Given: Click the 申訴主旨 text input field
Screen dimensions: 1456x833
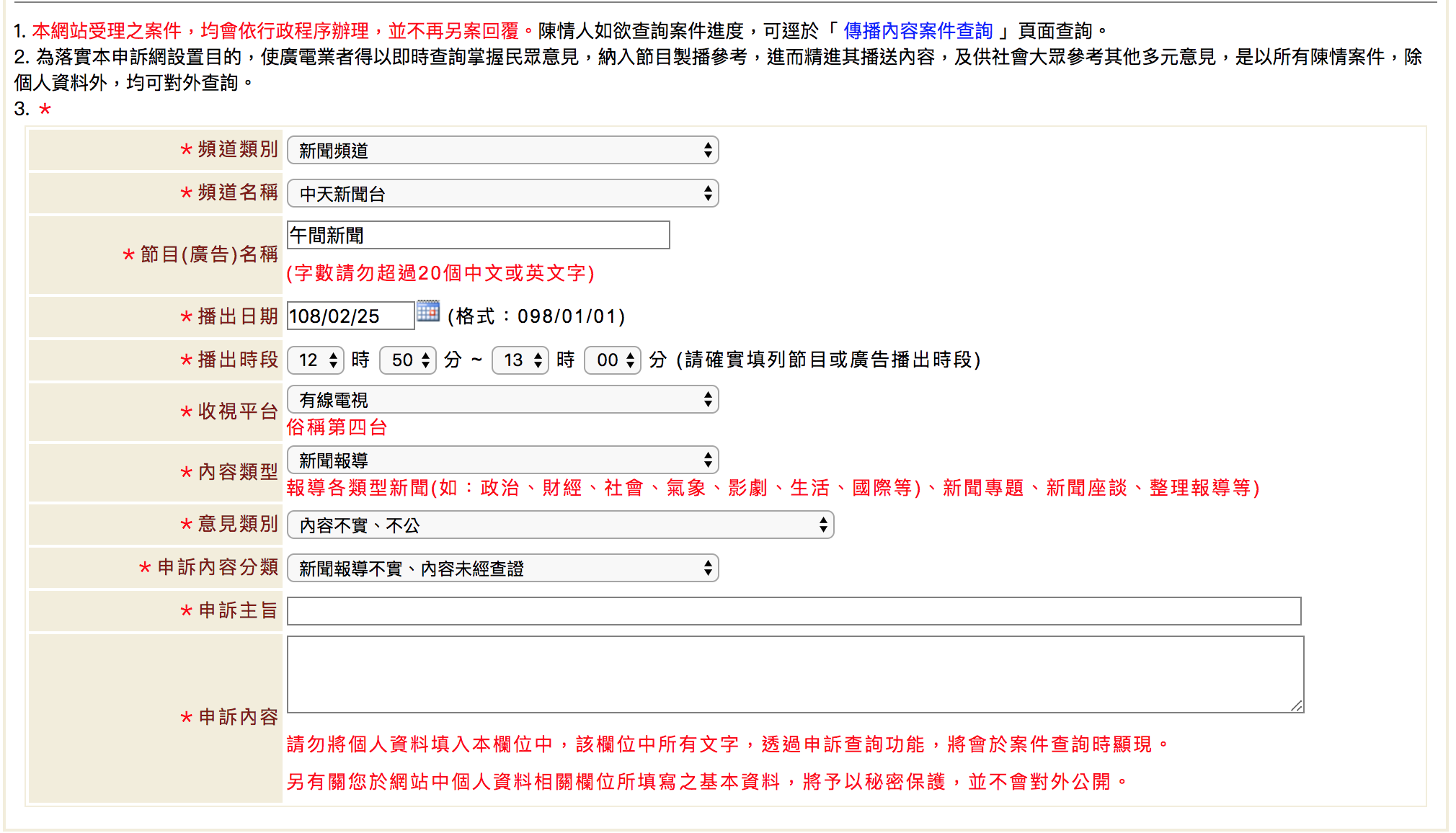Looking at the screenshot, I should point(794,611).
